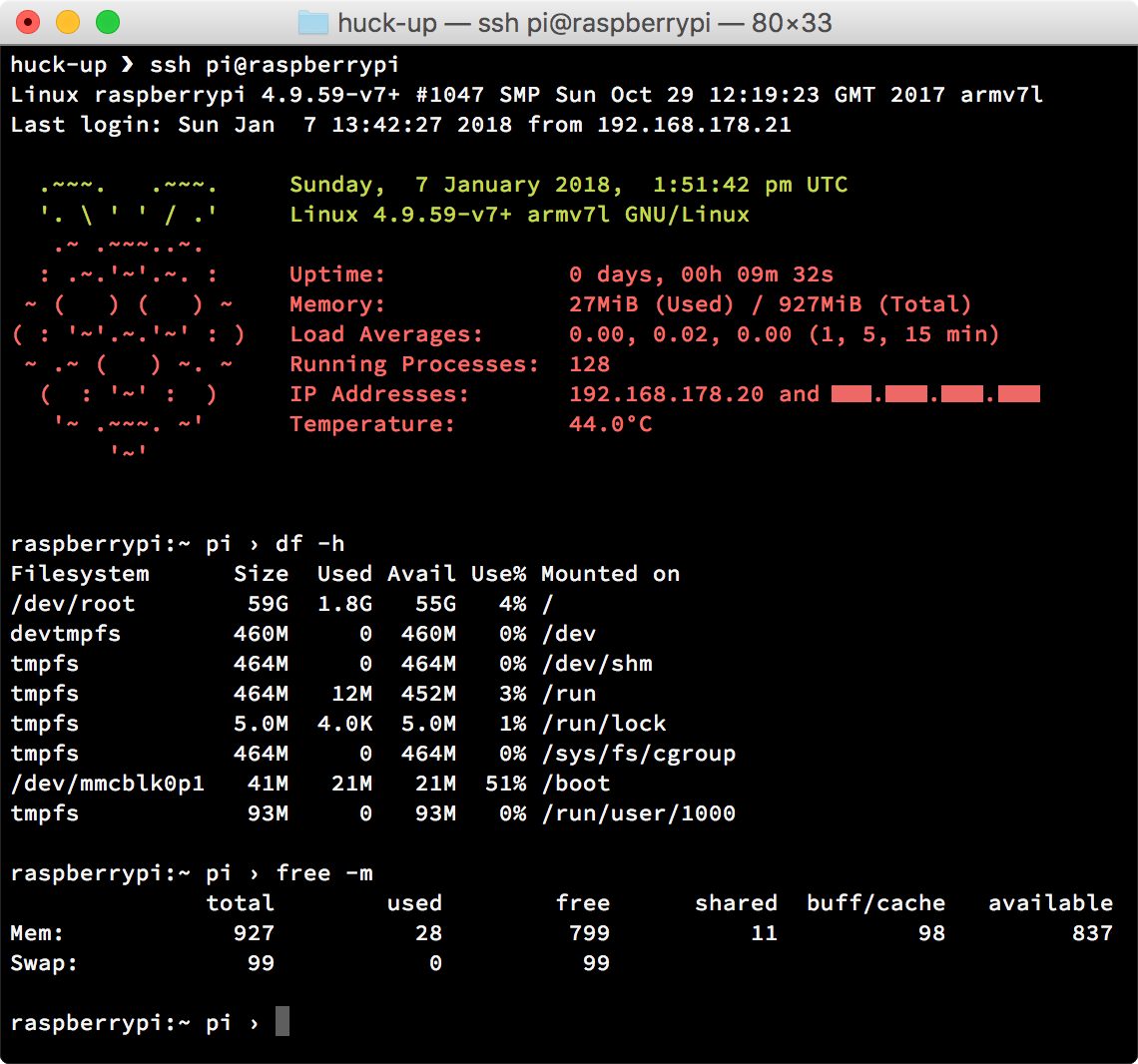Click the '51%' usage value
This screenshot has width=1138, height=1064.
coord(506,784)
